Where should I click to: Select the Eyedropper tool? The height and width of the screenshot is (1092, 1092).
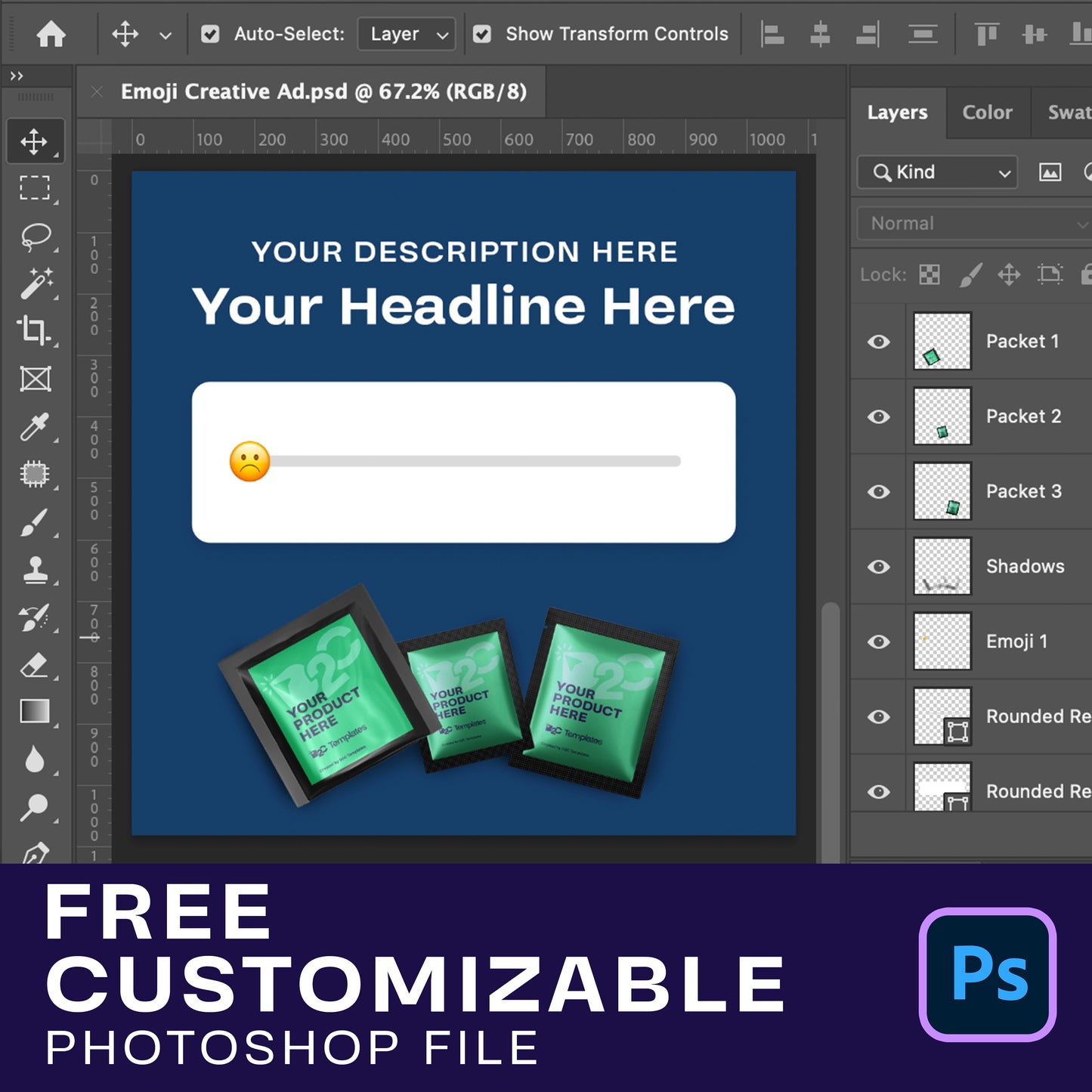point(34,427)
